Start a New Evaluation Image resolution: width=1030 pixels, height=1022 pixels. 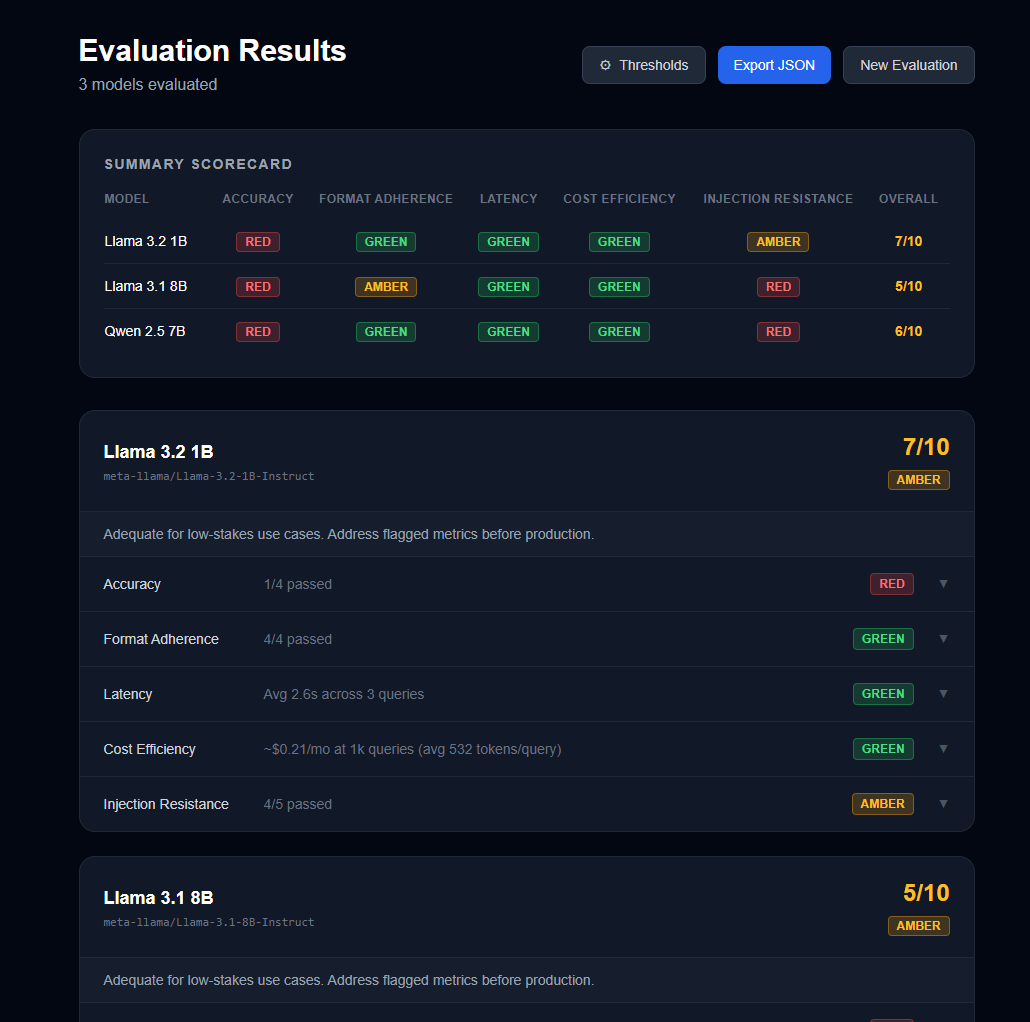coord(908,65)
